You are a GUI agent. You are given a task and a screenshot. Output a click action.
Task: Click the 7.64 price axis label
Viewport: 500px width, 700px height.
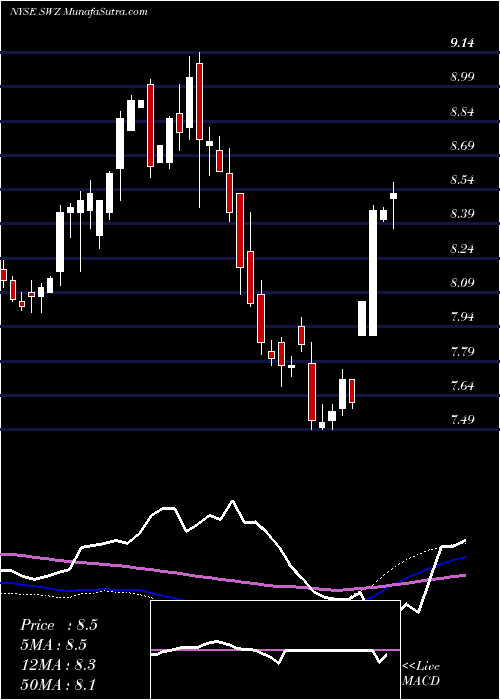coord(462,385)
